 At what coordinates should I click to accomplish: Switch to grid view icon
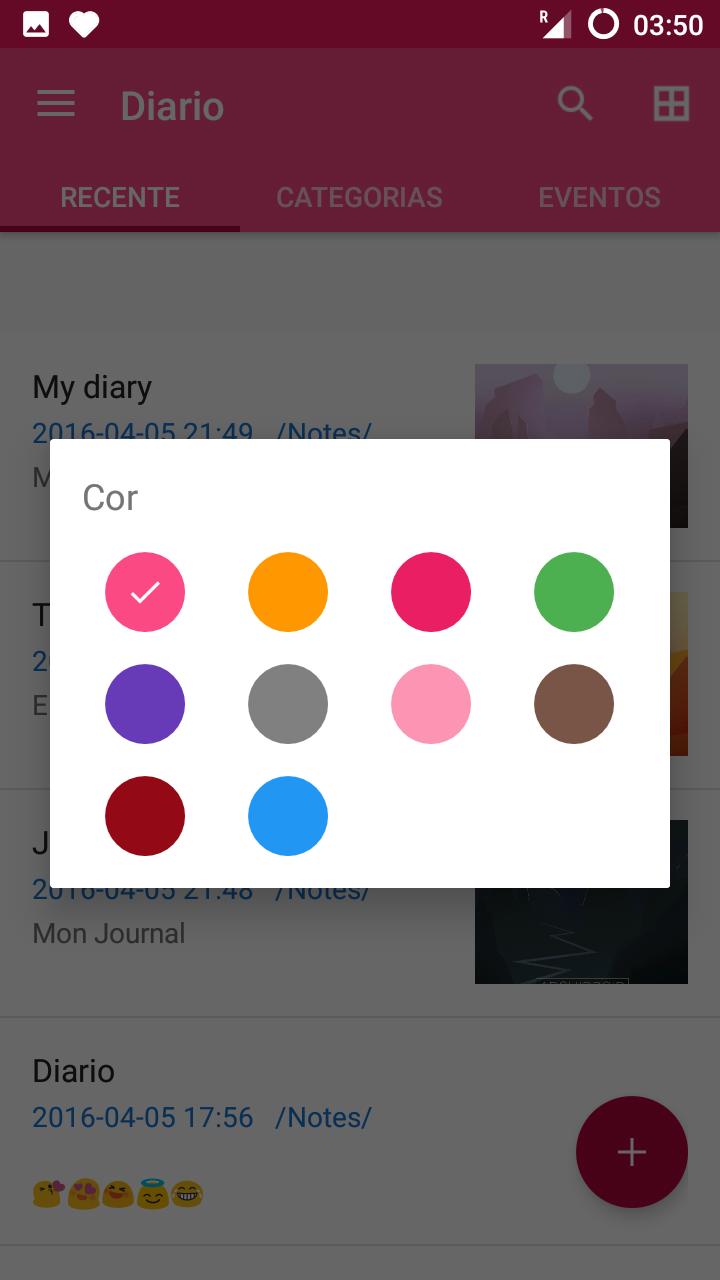point(671,104)
